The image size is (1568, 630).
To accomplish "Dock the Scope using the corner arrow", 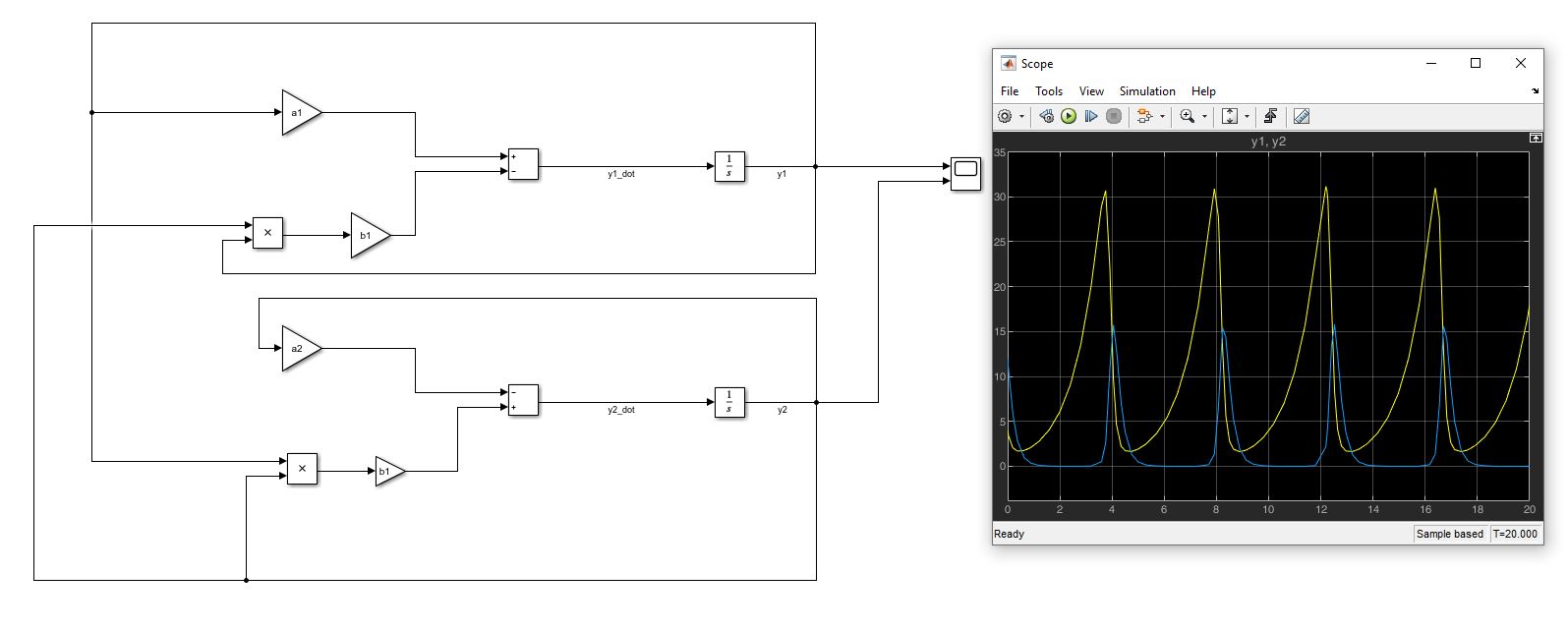I will [1536, 91].
